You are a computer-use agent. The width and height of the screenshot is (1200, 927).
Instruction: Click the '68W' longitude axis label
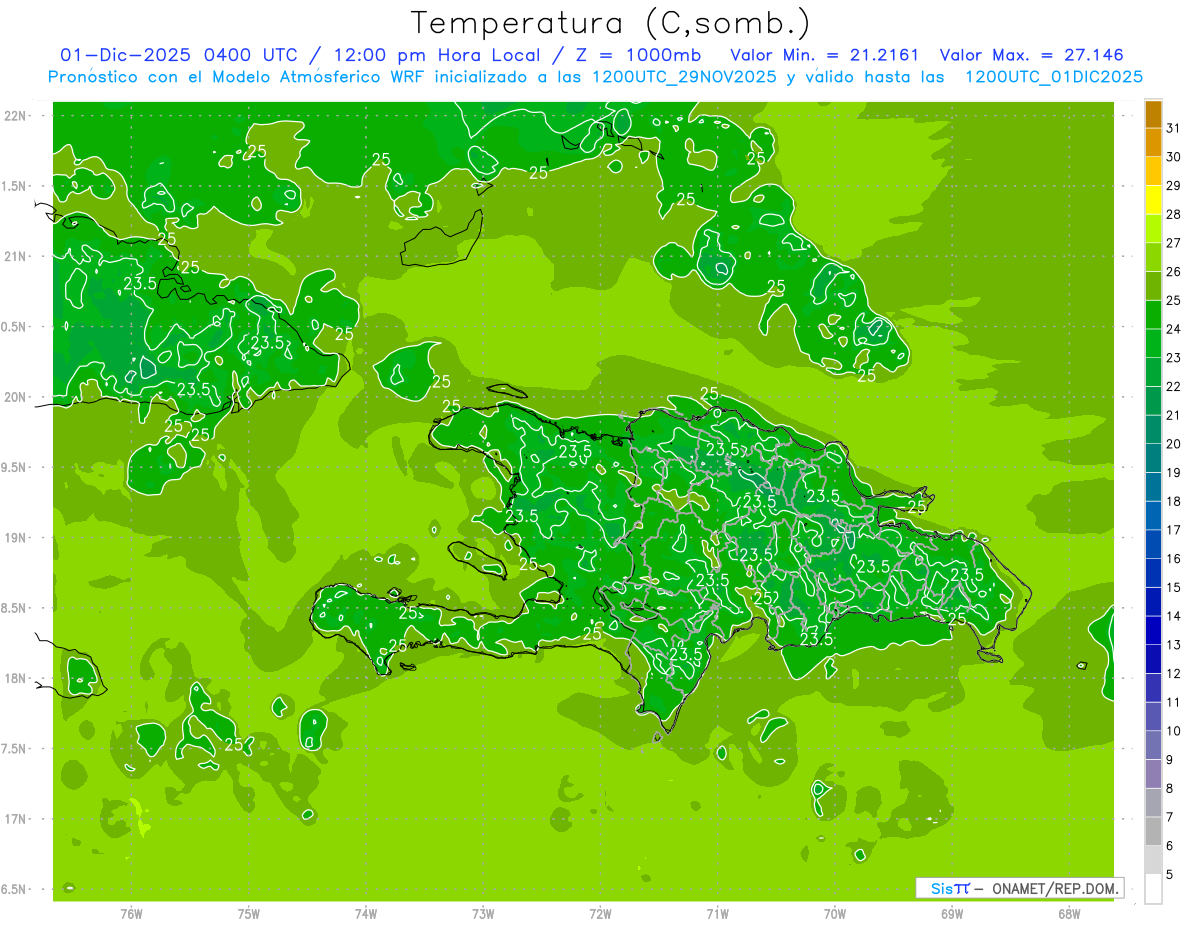point(1069,914)
